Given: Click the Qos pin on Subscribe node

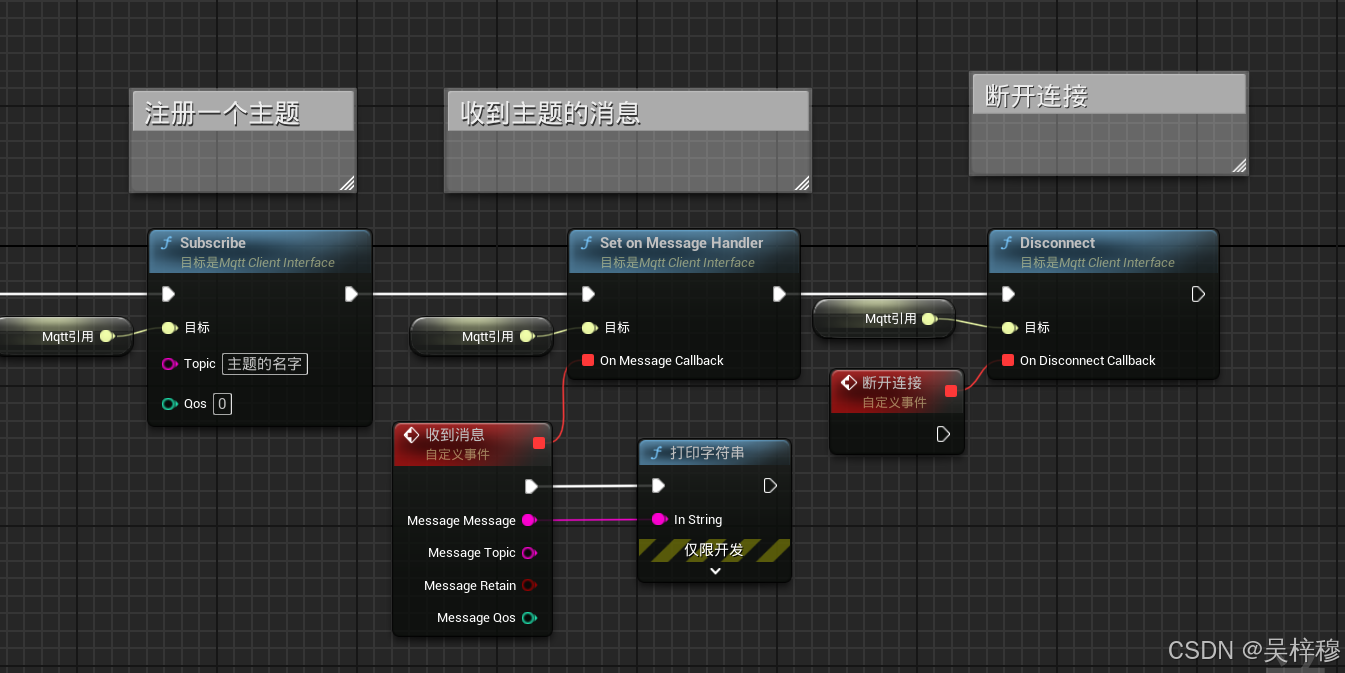Looking at the screenshot, I should click(169, 404).
